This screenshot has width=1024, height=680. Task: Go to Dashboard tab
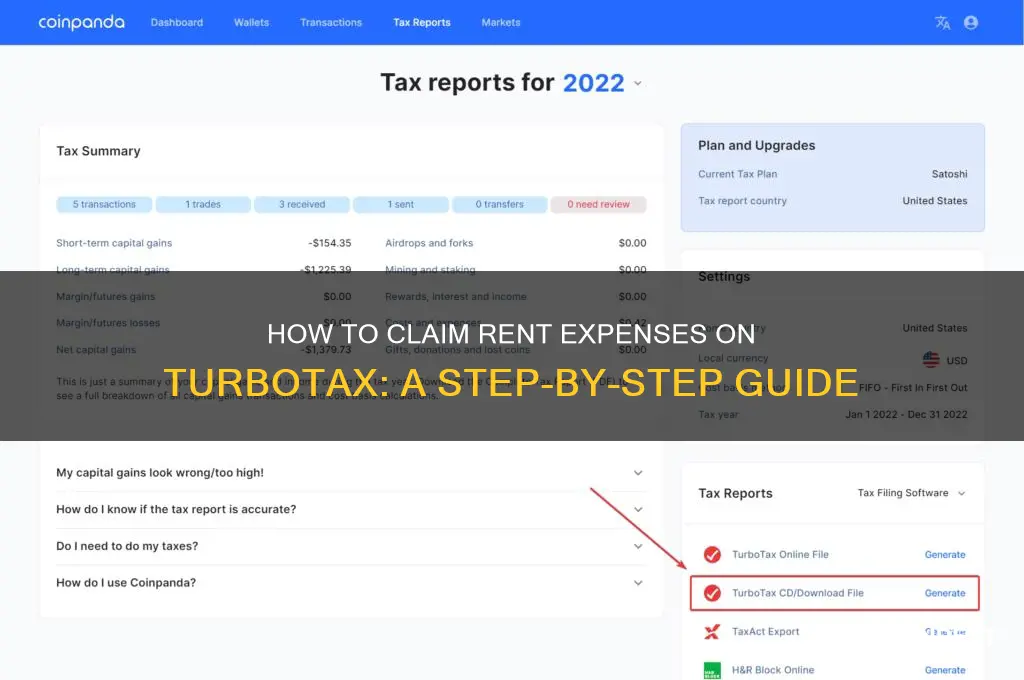pos(177,22)
